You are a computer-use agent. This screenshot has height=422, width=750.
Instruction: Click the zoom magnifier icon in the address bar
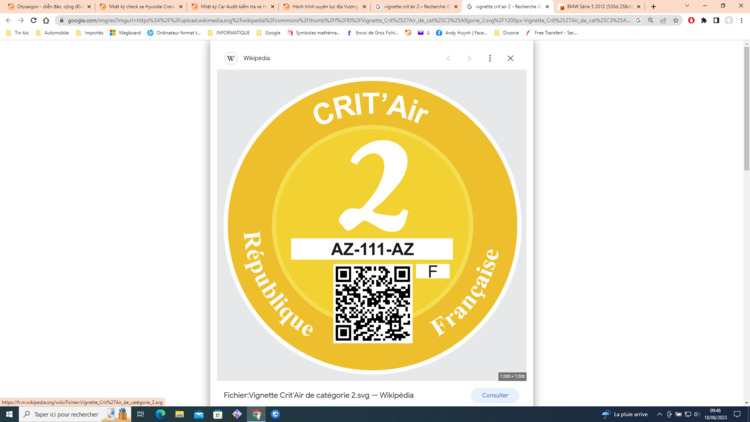click(x=651, y=21)
